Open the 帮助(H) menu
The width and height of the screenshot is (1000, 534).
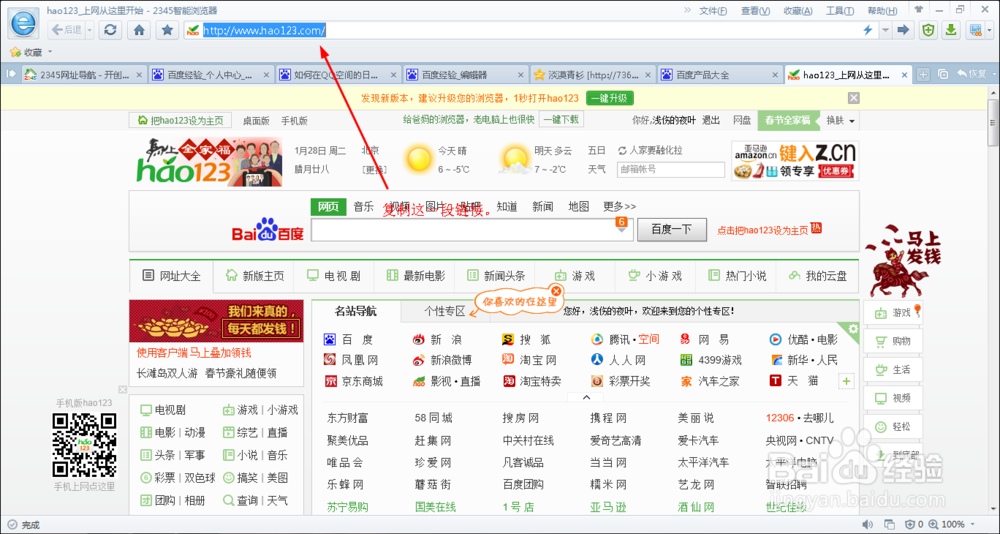click(x=882, y=11)
